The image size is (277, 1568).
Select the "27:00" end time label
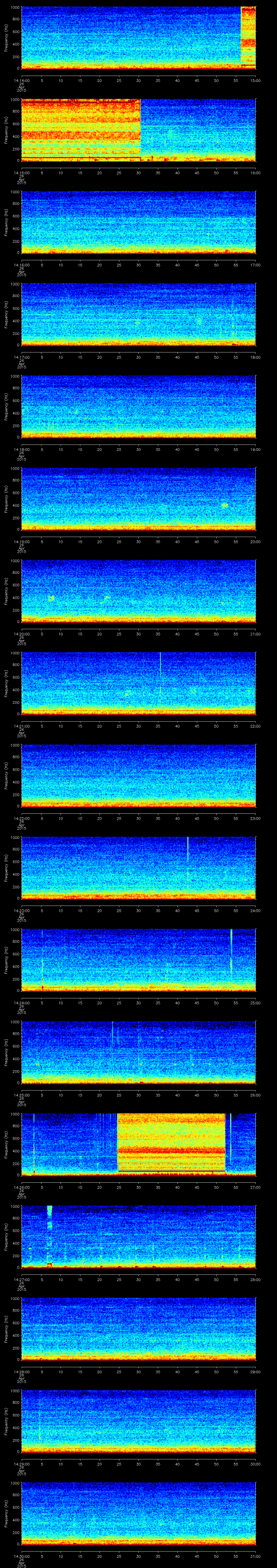pyautogui.click(x=256, y=1186)
